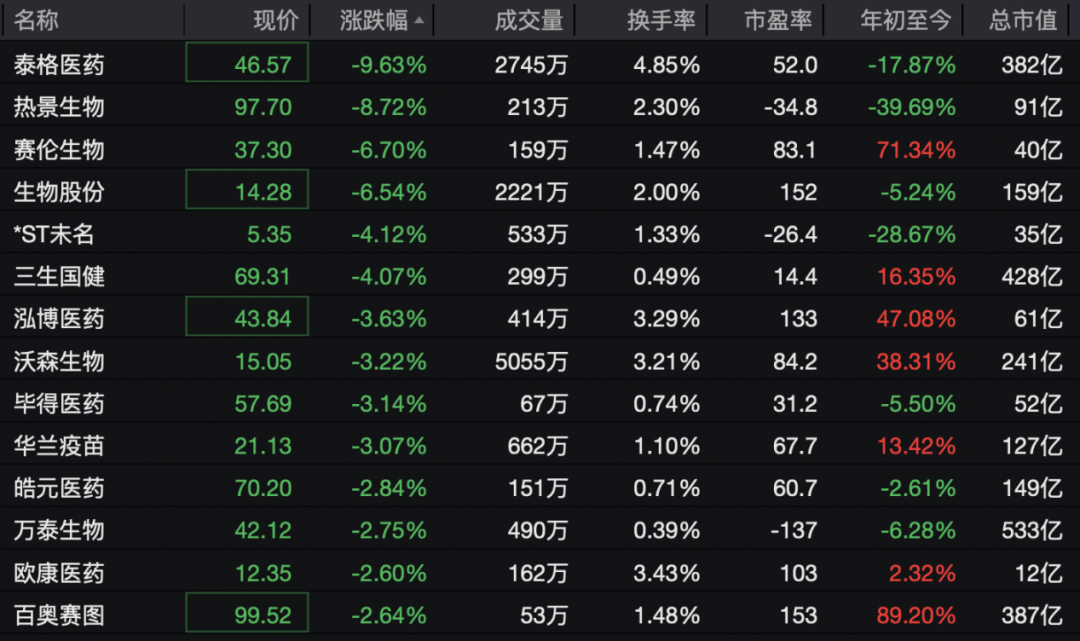Screen dimensions: 1080x641
Task: Select the 三生国健 stock row
Action: pyautogui.click(x=540, y=276)
